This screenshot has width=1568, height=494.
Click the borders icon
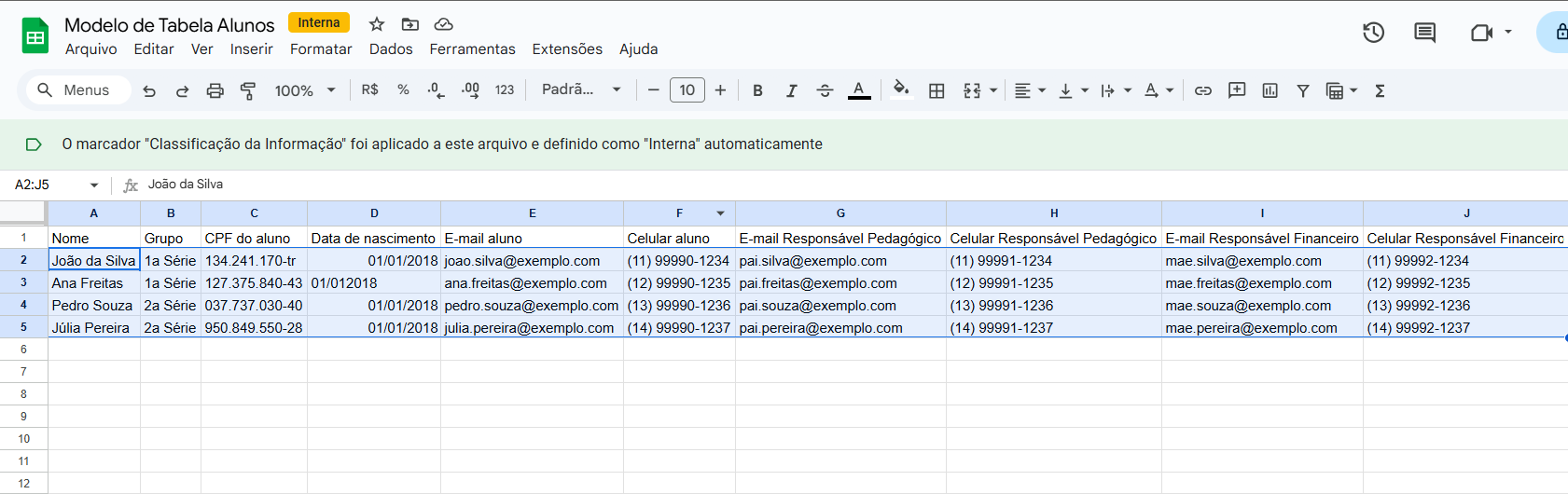(937, 90)
